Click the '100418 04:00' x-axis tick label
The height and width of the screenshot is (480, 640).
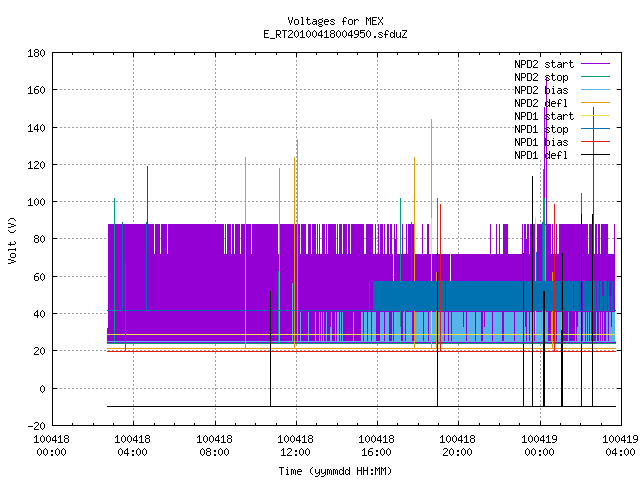pos(132,446)
